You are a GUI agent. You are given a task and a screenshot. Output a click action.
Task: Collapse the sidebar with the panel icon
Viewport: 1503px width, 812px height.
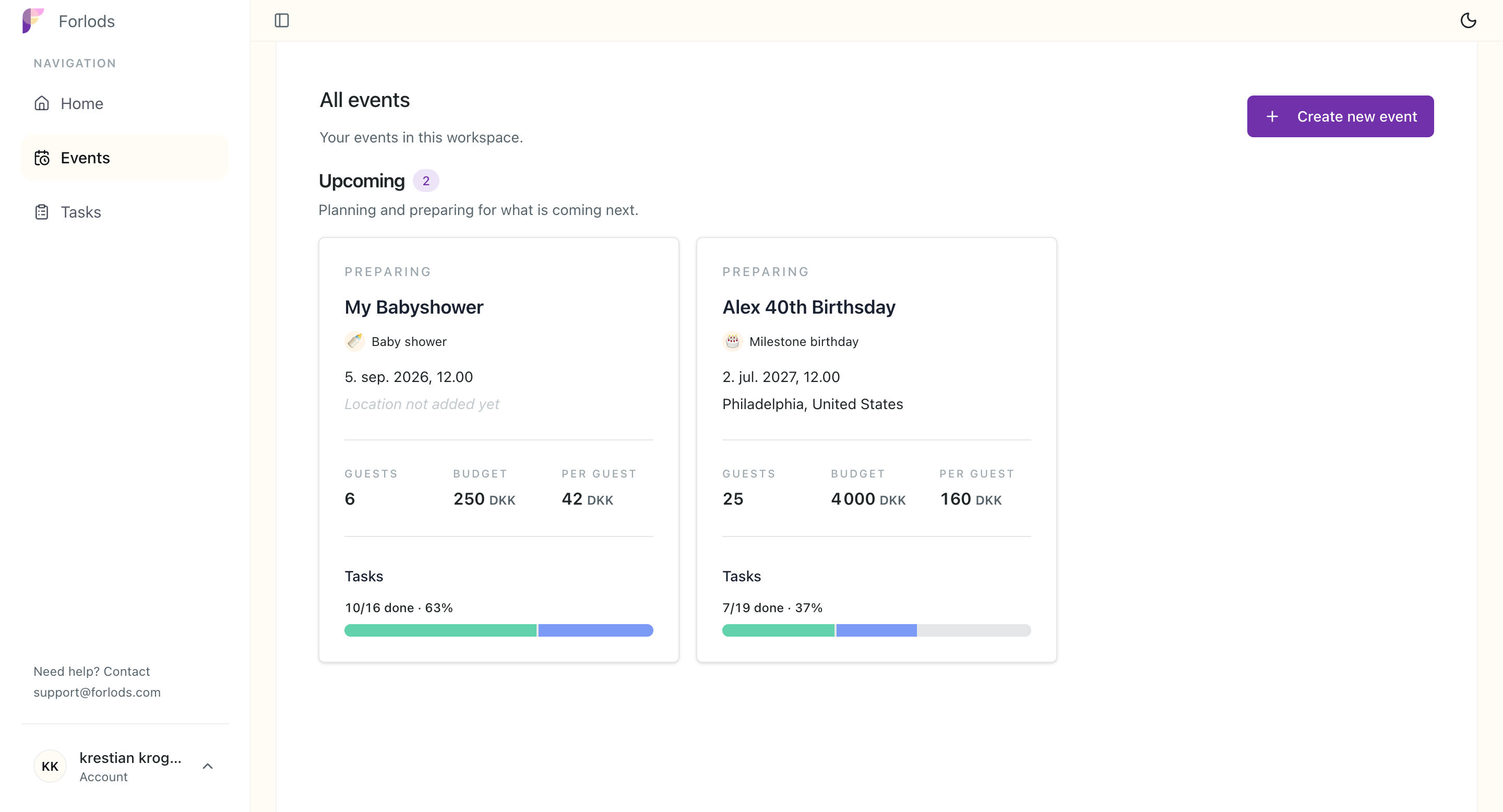coord(282,20)
